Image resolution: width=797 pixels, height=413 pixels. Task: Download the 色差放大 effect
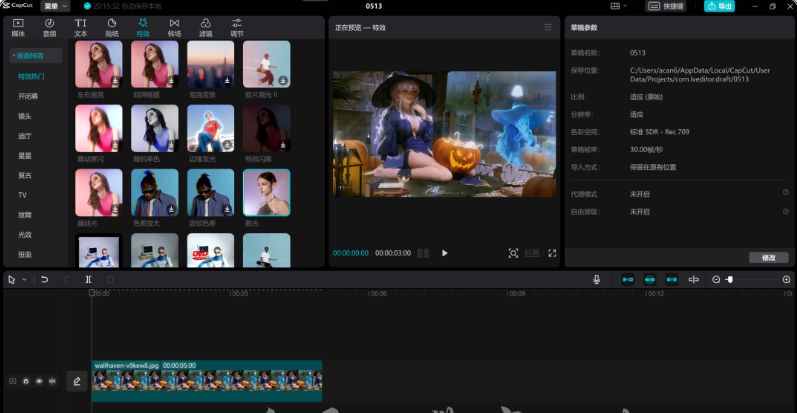point(171,209)
